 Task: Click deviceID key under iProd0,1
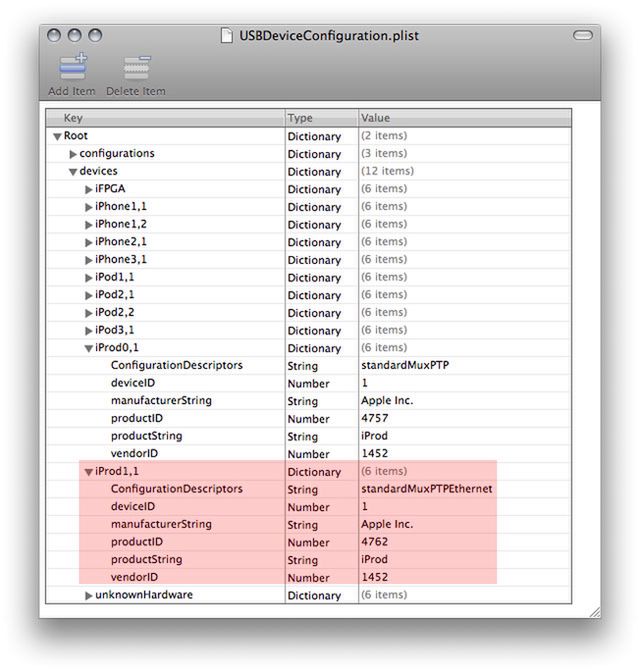133,383
